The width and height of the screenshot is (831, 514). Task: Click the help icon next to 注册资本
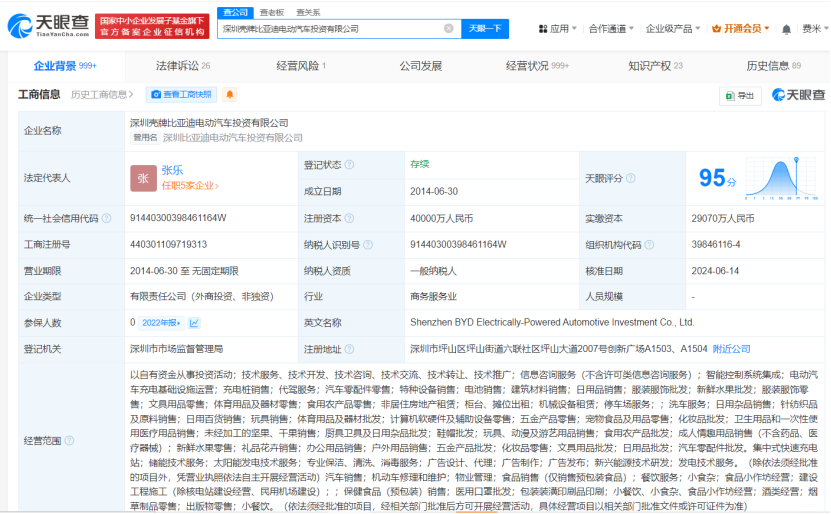[349, 218]
